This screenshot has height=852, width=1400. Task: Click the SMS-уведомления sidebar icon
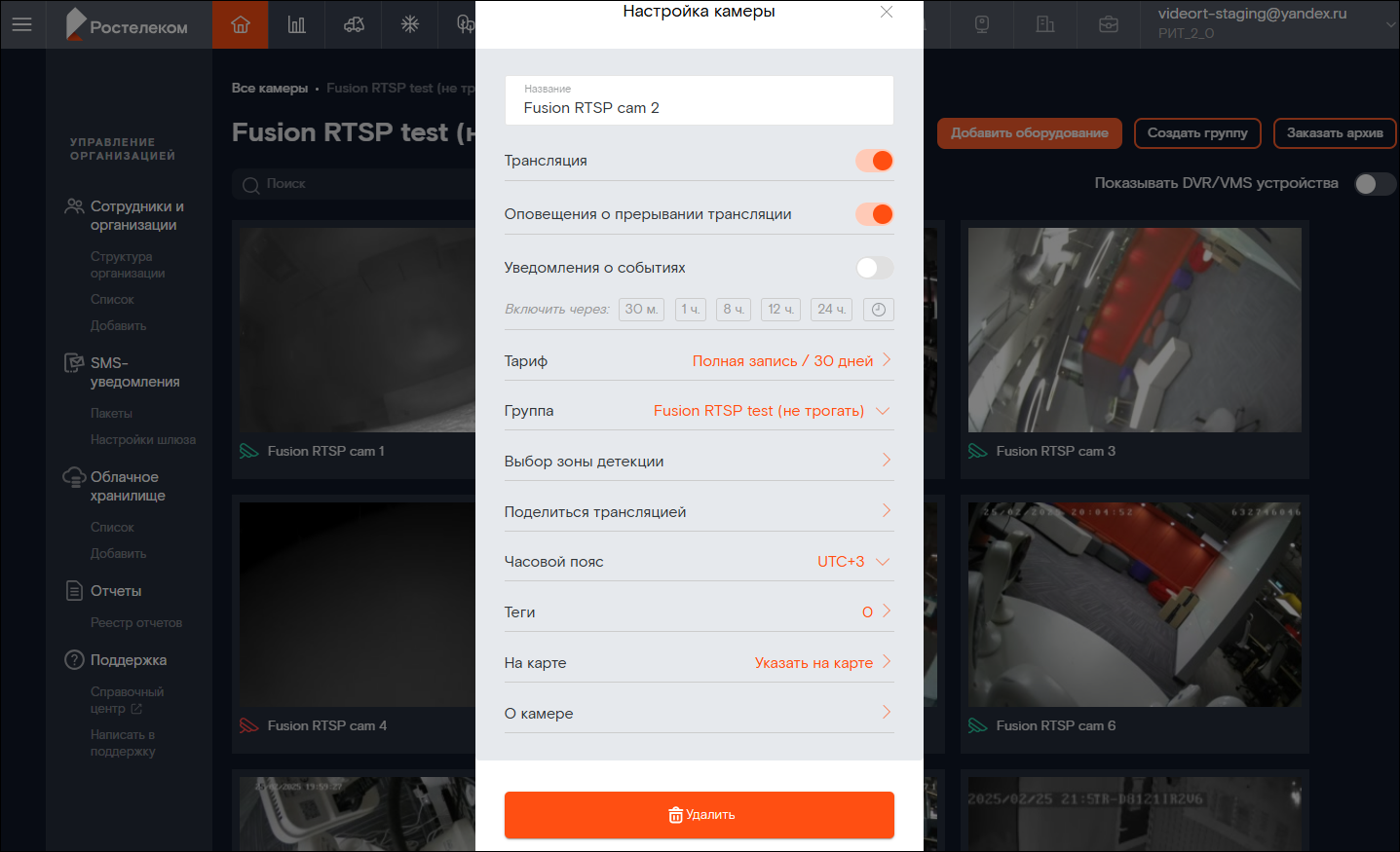tap(74, 363)
